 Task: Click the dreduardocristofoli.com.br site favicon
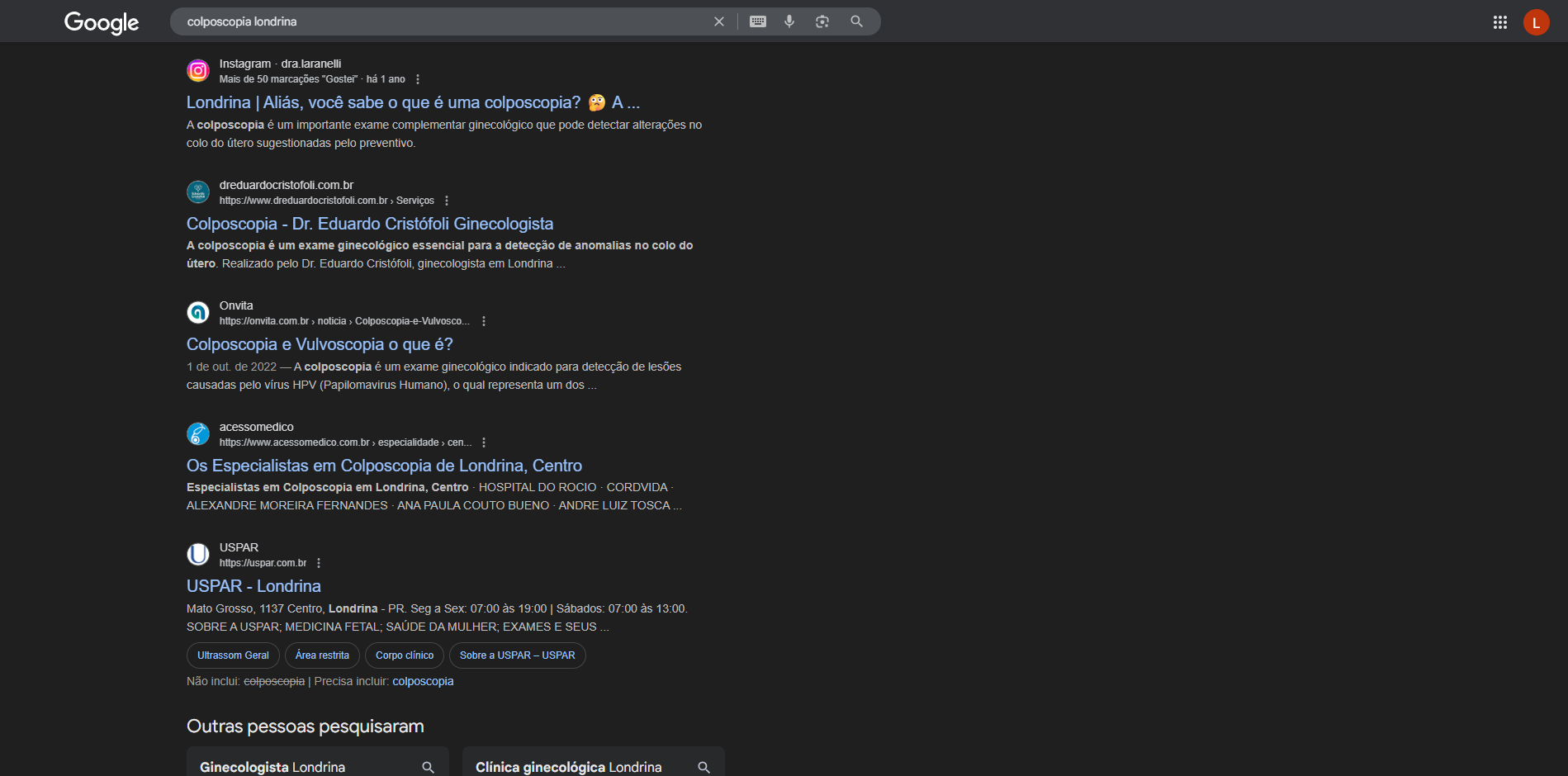click(198, 192)
